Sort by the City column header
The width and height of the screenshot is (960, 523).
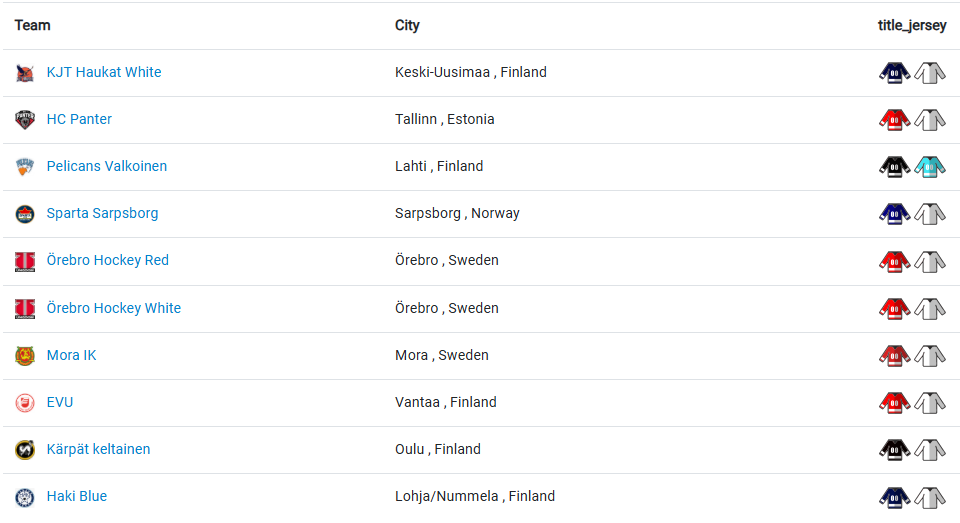click(407, 25)
